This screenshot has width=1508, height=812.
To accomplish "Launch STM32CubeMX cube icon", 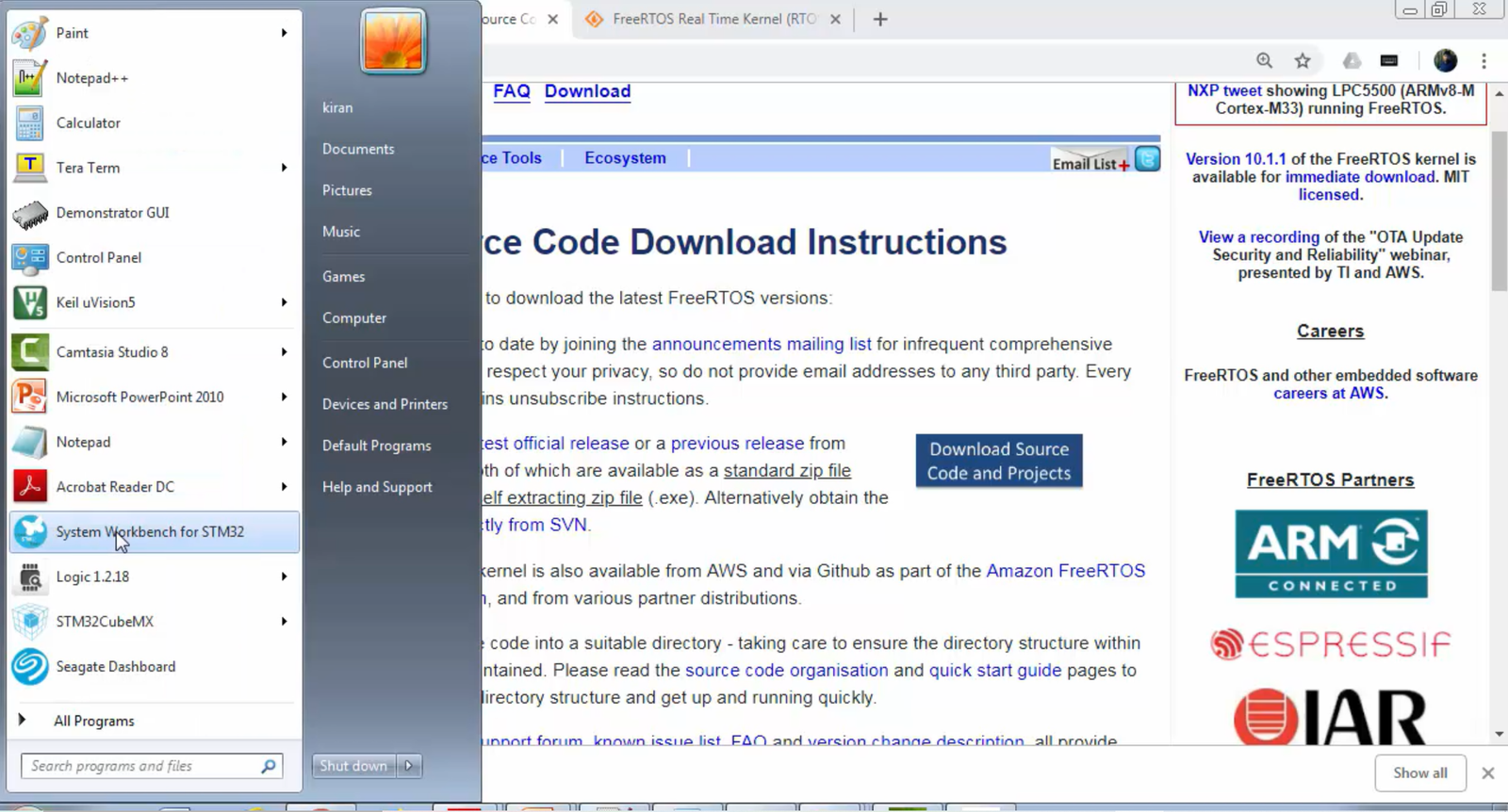I will pos(29,622).
